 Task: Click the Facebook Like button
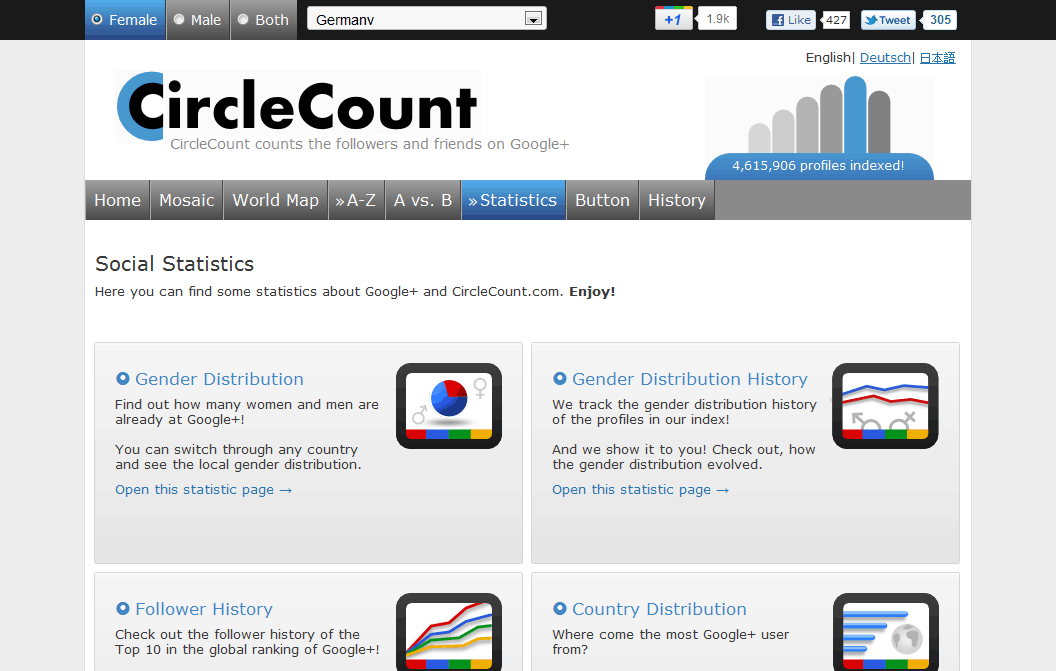791,20
